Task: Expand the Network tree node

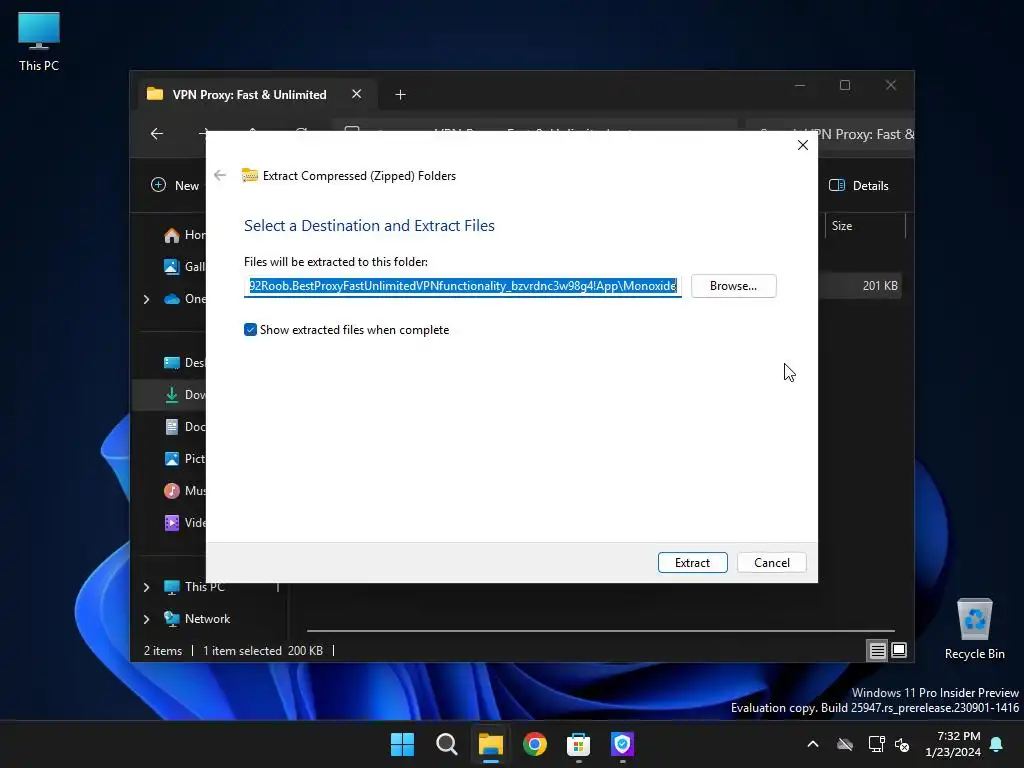Action: [146, 619]
